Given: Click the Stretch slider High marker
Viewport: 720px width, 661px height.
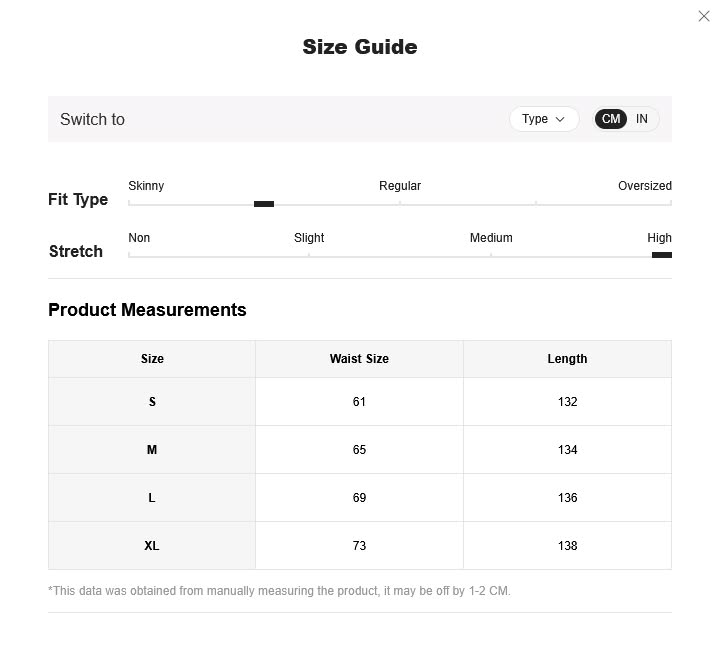Looking at the screenshot, I should [661, 255].
